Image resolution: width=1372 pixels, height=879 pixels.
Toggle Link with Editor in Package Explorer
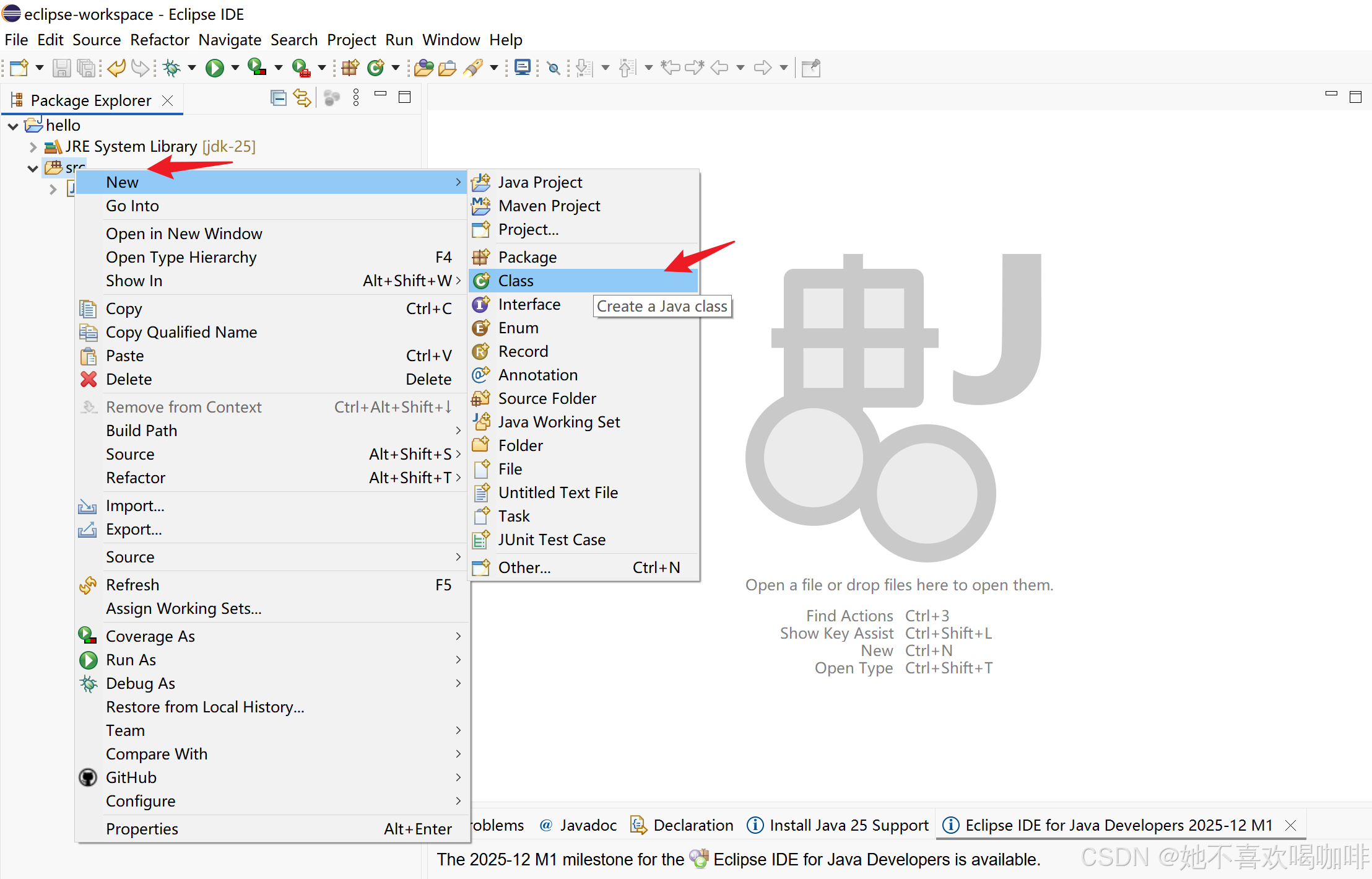[302, 98]
